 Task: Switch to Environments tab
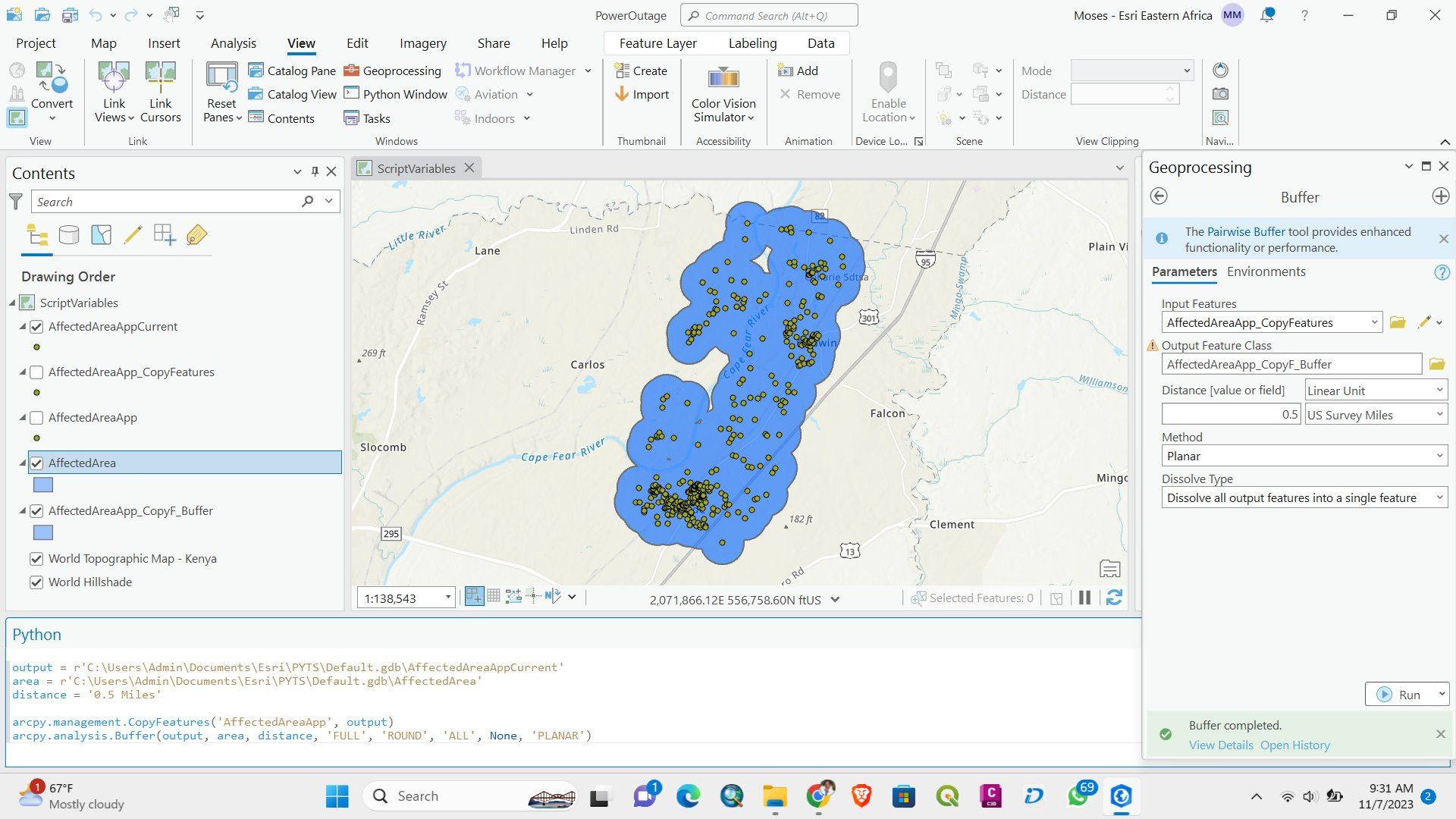click(1266, 271)
